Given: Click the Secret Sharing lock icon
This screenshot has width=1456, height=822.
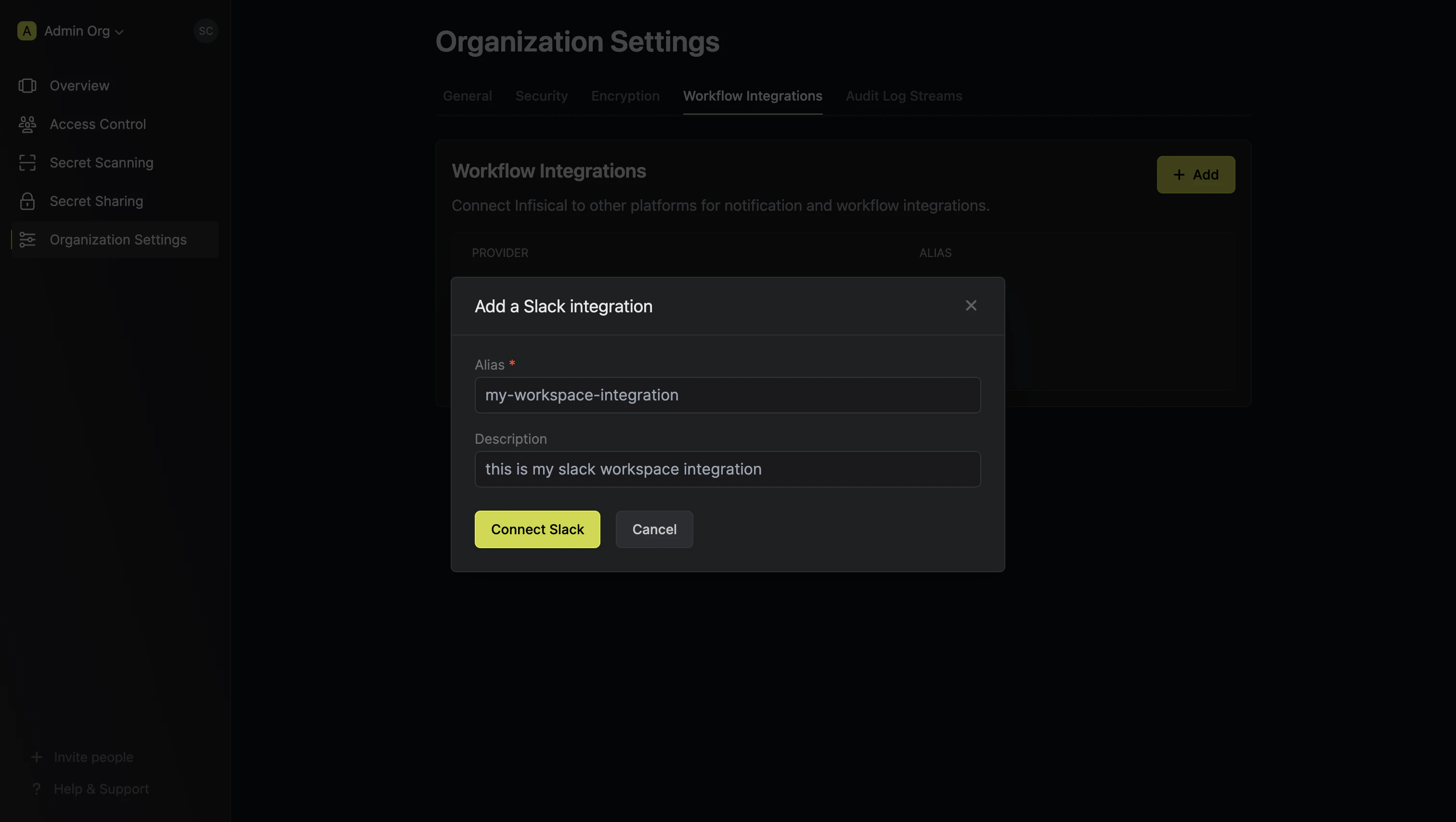Looking at the screenshot, I should pyautogui.click(x=27, y=201).
